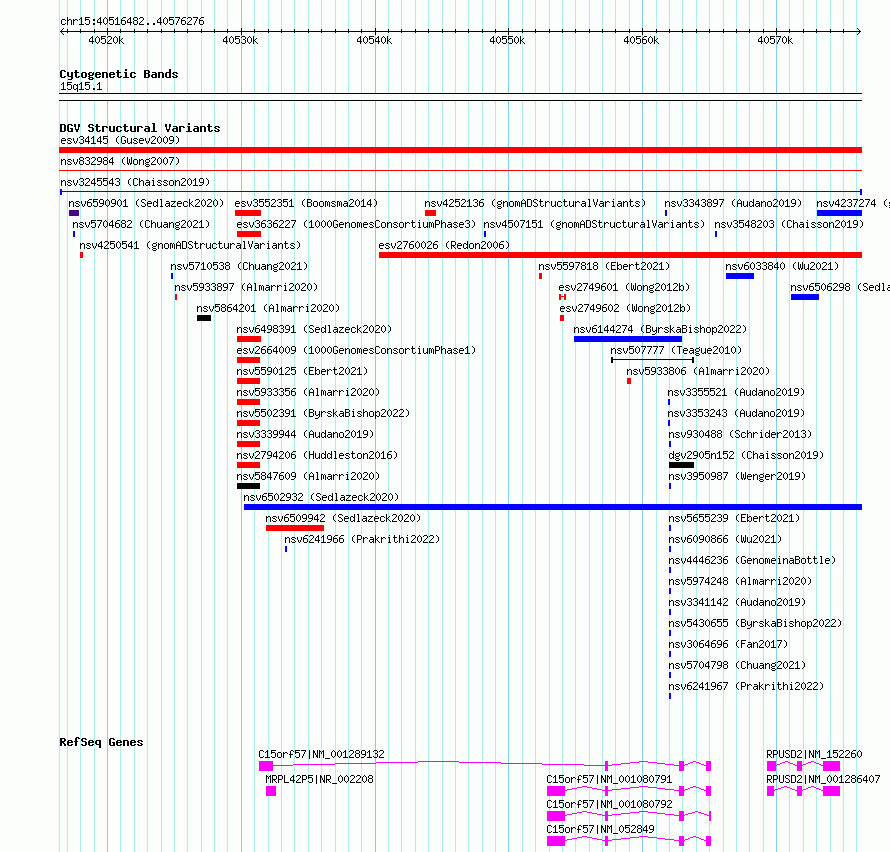Click nsv4250541 gnomADStructuralVariants label
Viewport: 890px width, 852px height.
pos(190,245)
